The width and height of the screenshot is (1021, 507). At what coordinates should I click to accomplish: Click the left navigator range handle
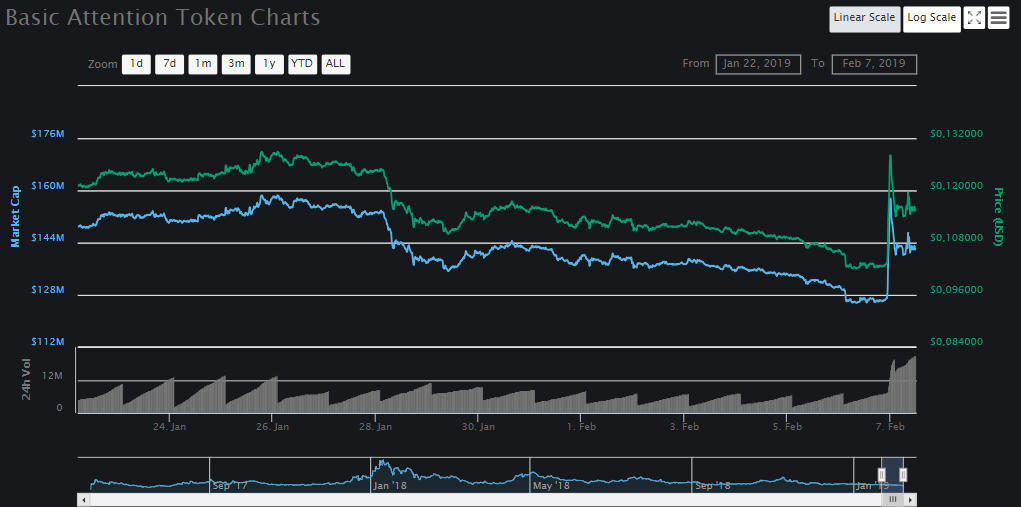881,474
